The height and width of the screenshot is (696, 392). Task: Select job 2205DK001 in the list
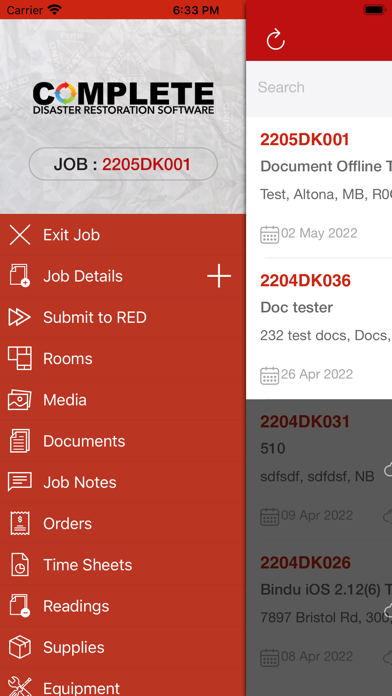pyautogui.click(x=305, y=139)
